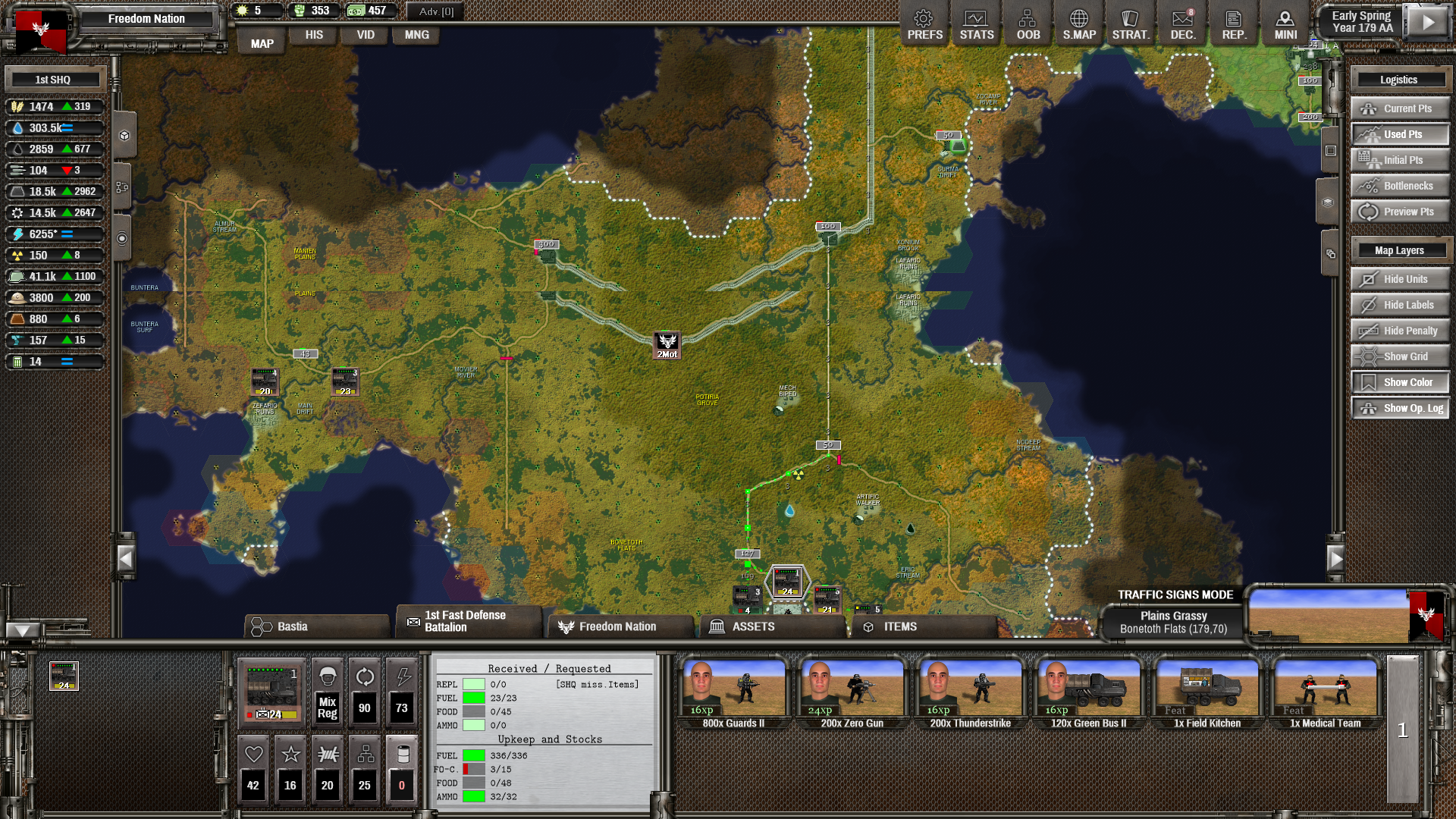Open the cube icon left side tab

(x=124, y=136)
